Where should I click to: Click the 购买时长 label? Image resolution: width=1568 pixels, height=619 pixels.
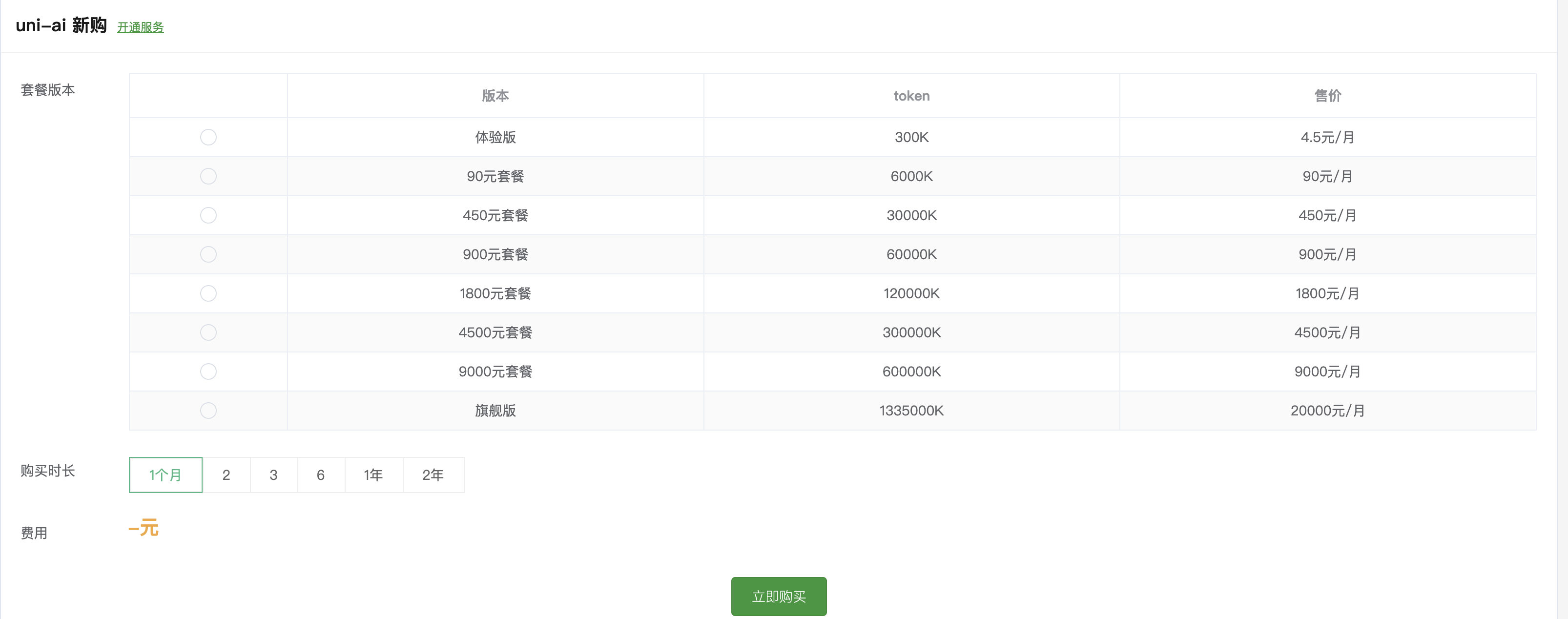point(47,471)
